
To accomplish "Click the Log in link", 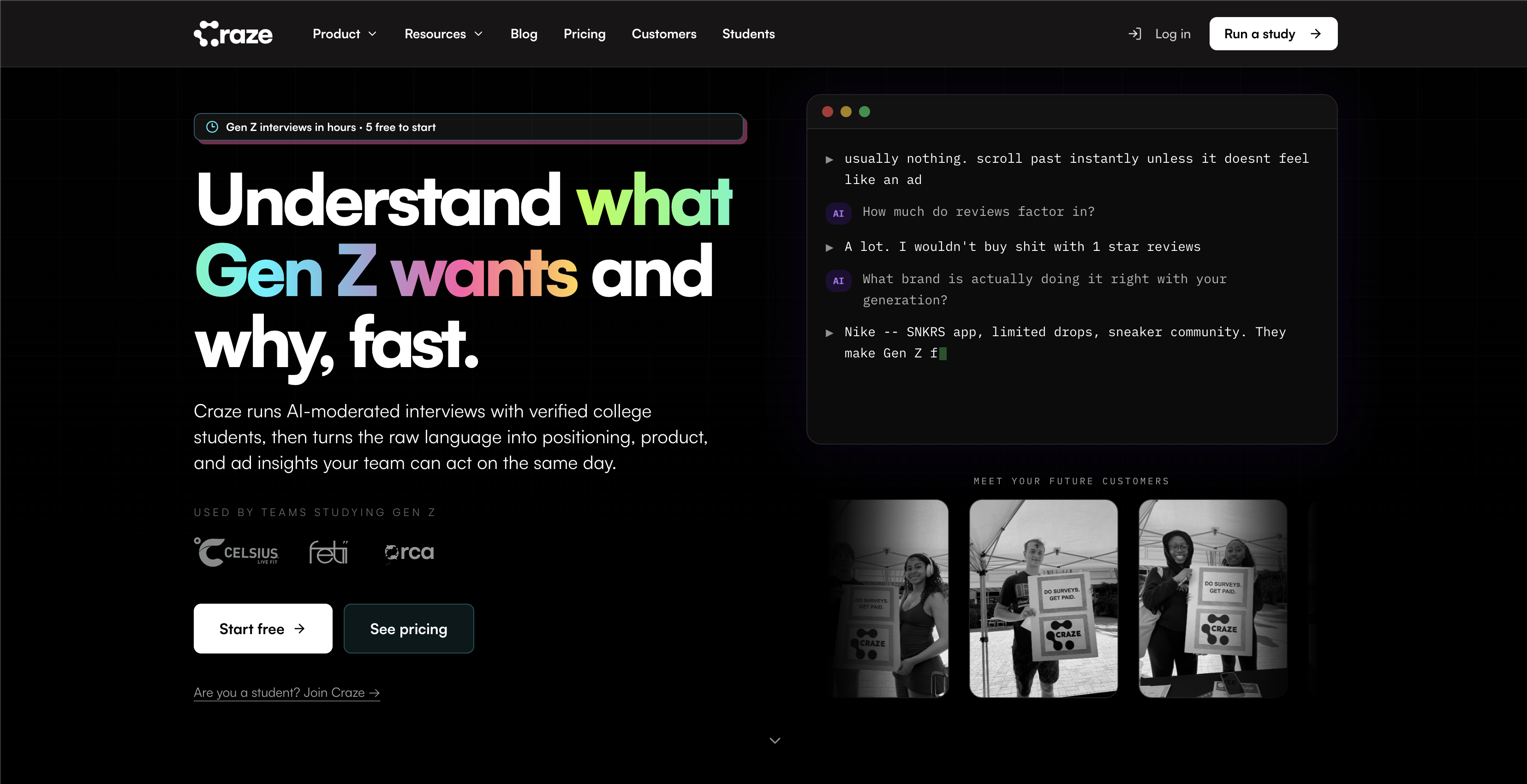I will [1172, 34].
